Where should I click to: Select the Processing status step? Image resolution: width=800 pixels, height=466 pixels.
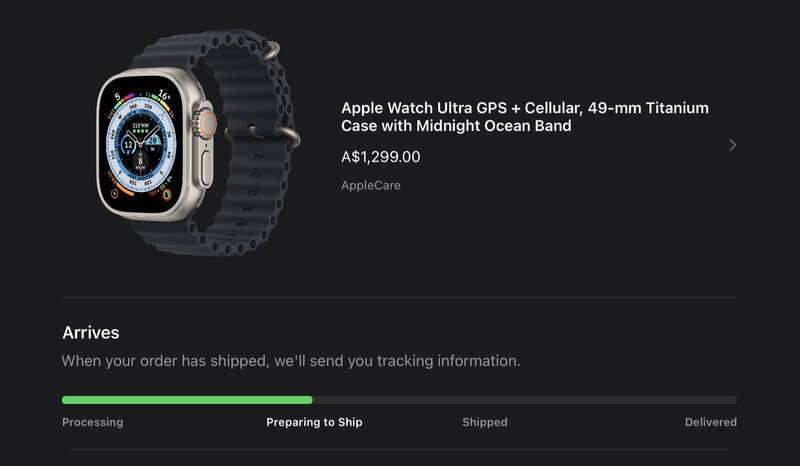click(92, 422)
